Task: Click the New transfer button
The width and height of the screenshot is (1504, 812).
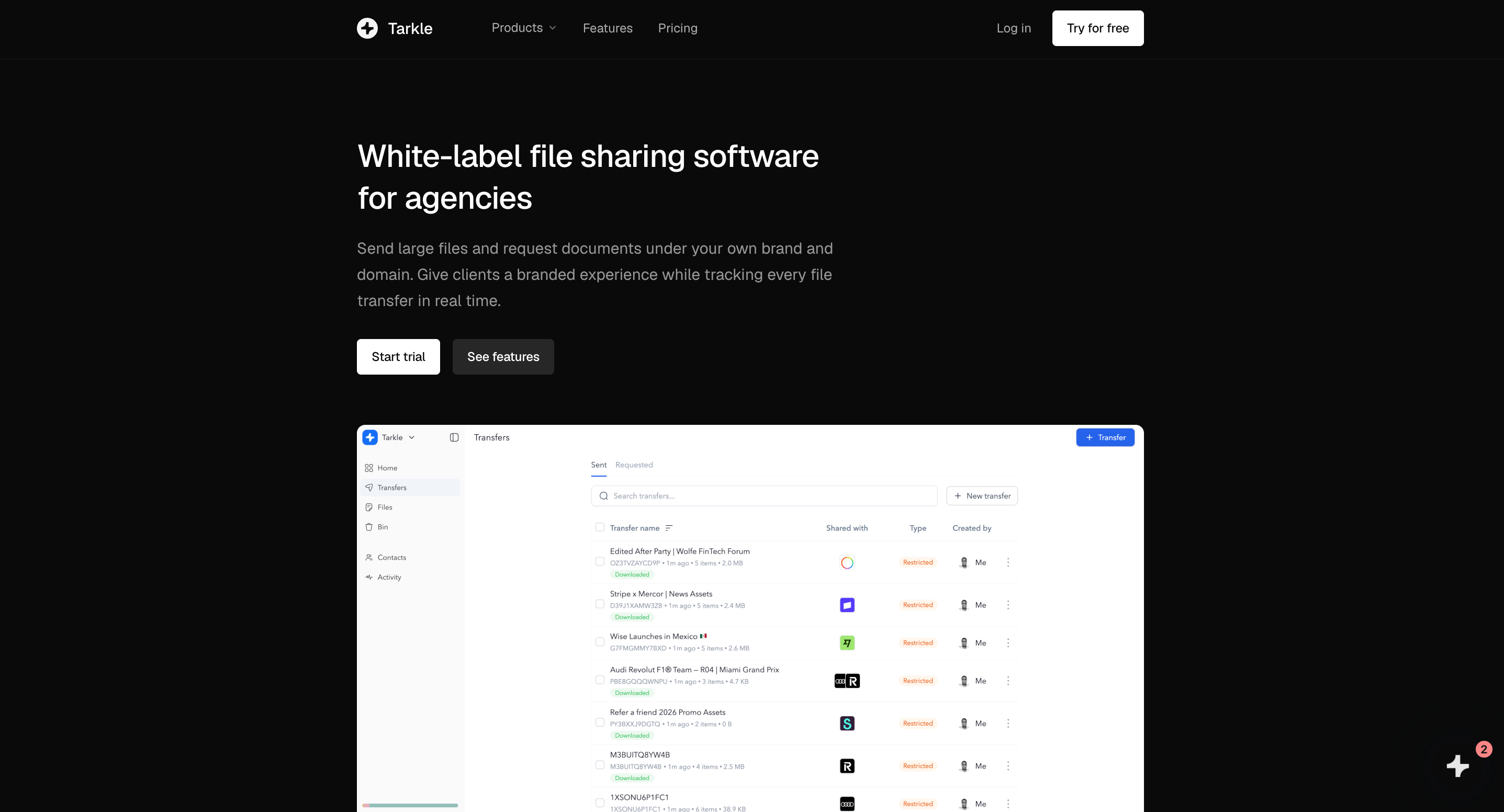Action: click(x=982, y=495)
